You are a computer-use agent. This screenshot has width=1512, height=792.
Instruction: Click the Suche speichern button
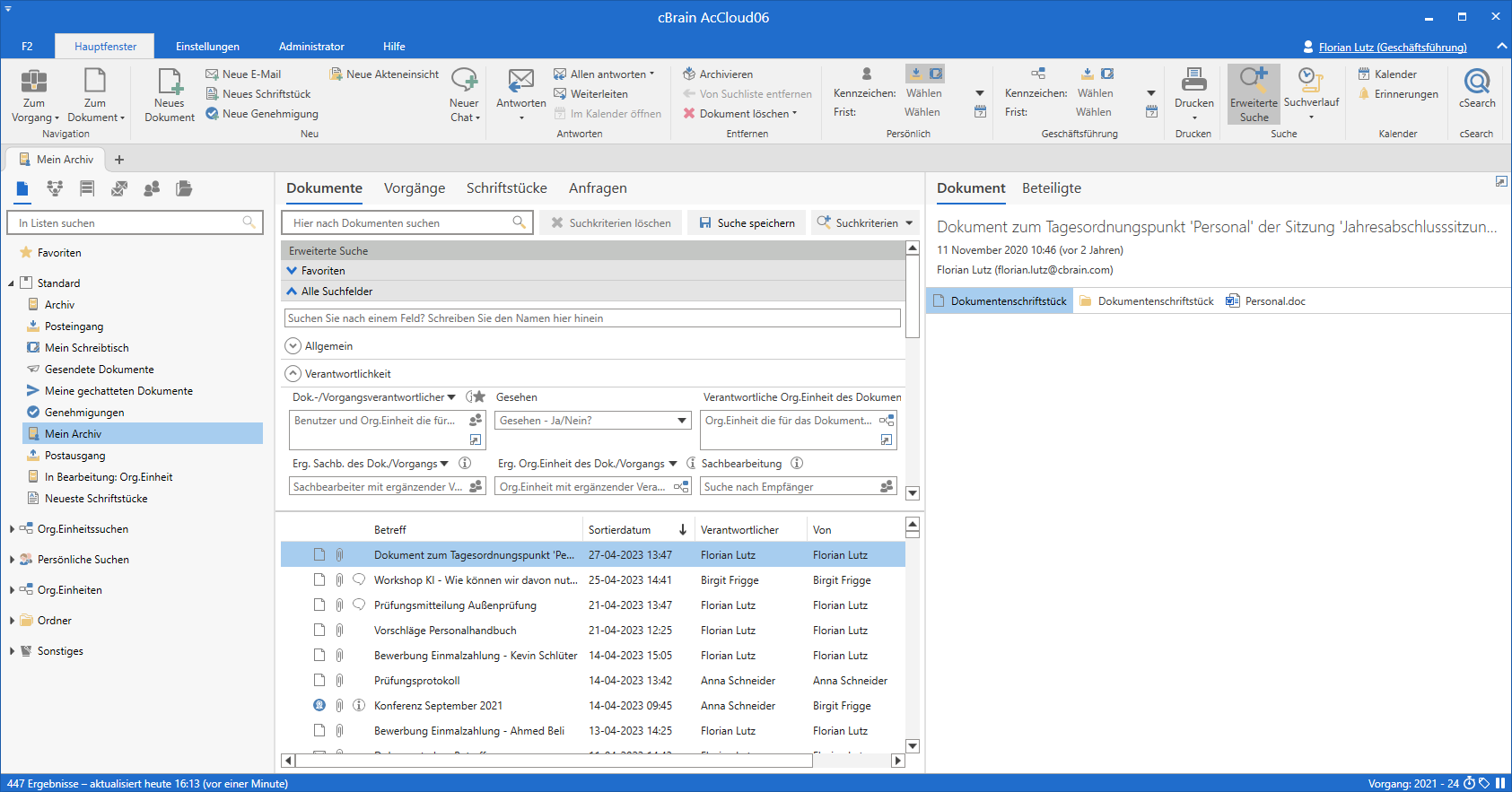(747, 223)
